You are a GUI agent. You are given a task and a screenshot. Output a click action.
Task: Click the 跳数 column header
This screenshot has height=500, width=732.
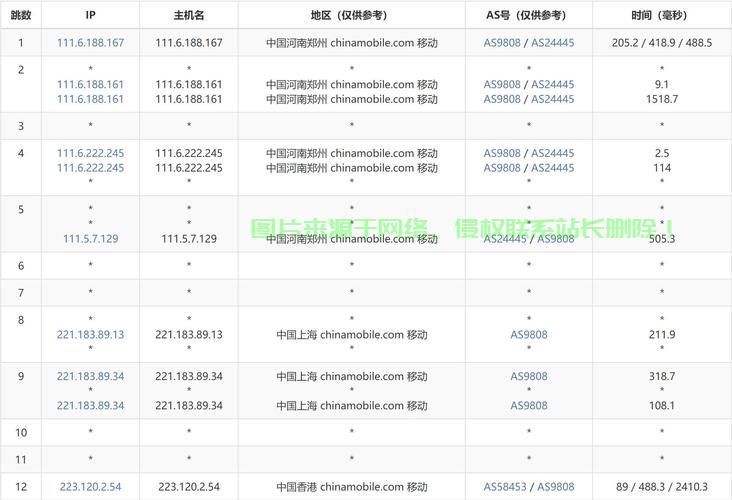[x=21, y=15]
